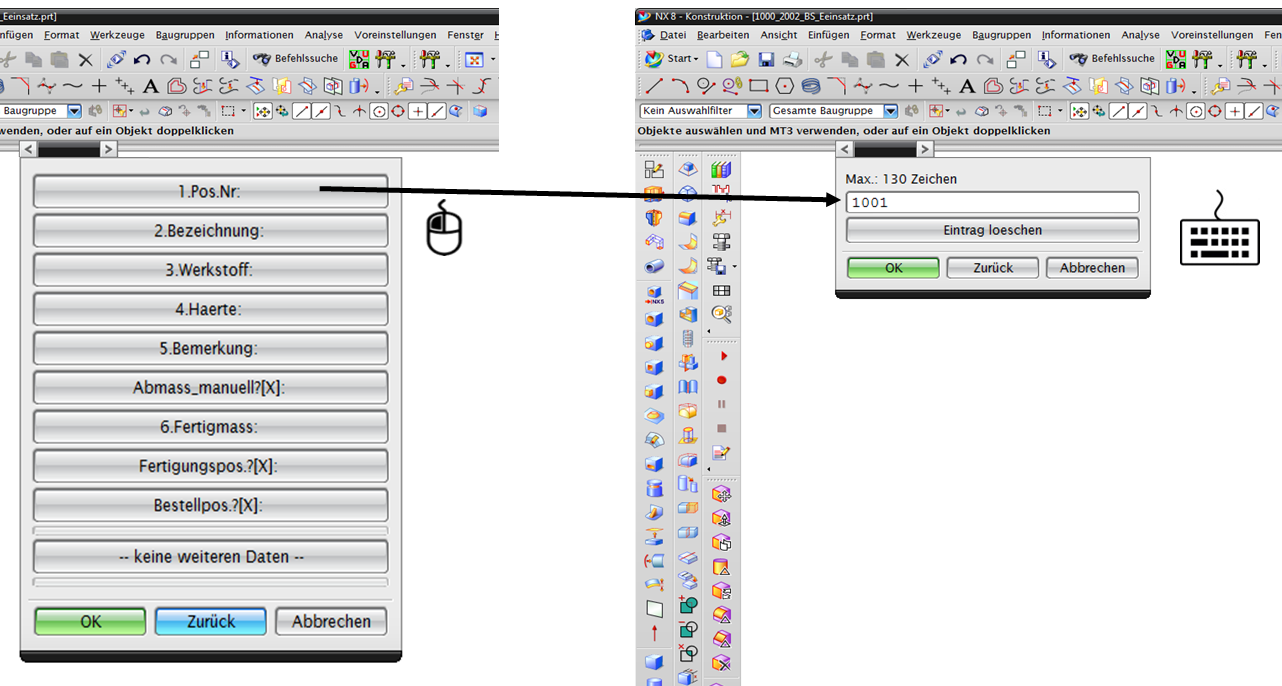
Task: Open the Baugruppe dropdown arrow in Pos.Nr. list window
Action: pos(74,111)
